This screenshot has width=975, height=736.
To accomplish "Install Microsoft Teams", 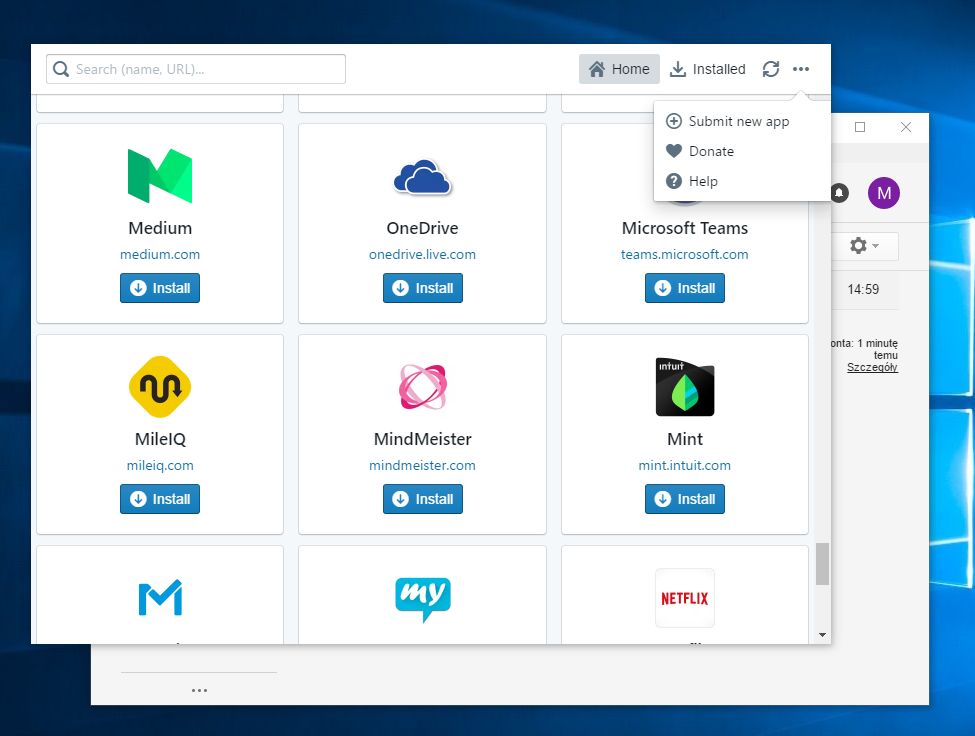I will coord(685,288).
